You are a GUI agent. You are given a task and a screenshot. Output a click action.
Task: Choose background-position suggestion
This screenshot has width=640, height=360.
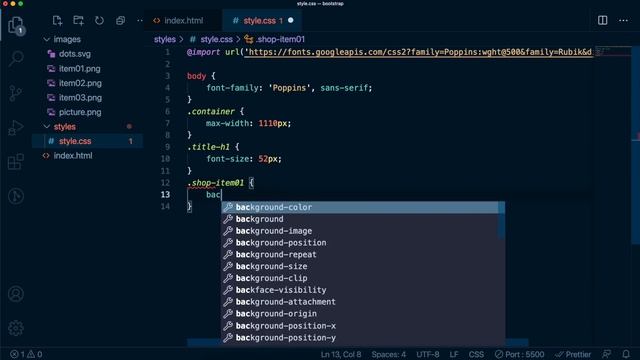point(360,242)
